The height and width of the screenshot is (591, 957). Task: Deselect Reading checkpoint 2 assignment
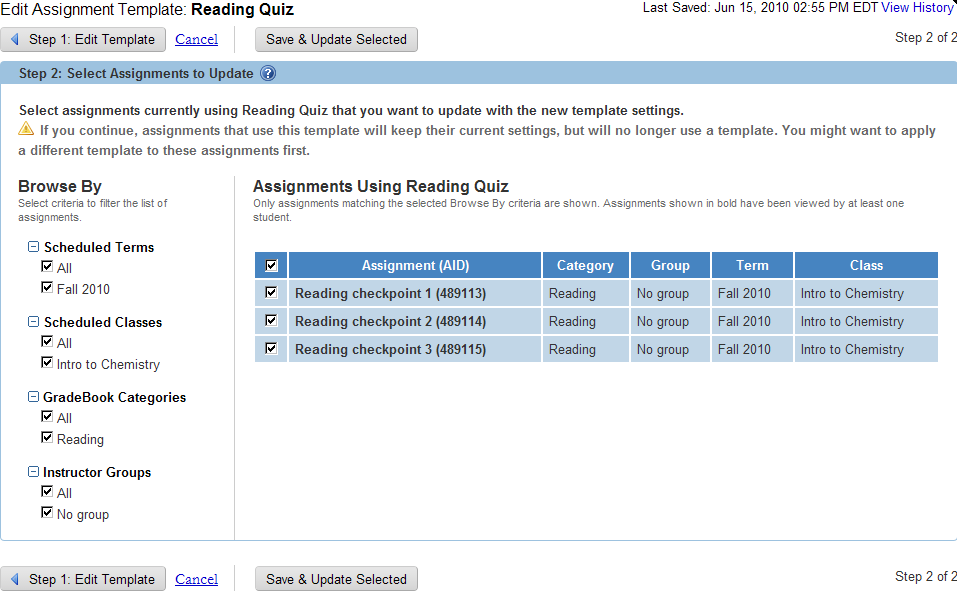[x=271, y=321]
